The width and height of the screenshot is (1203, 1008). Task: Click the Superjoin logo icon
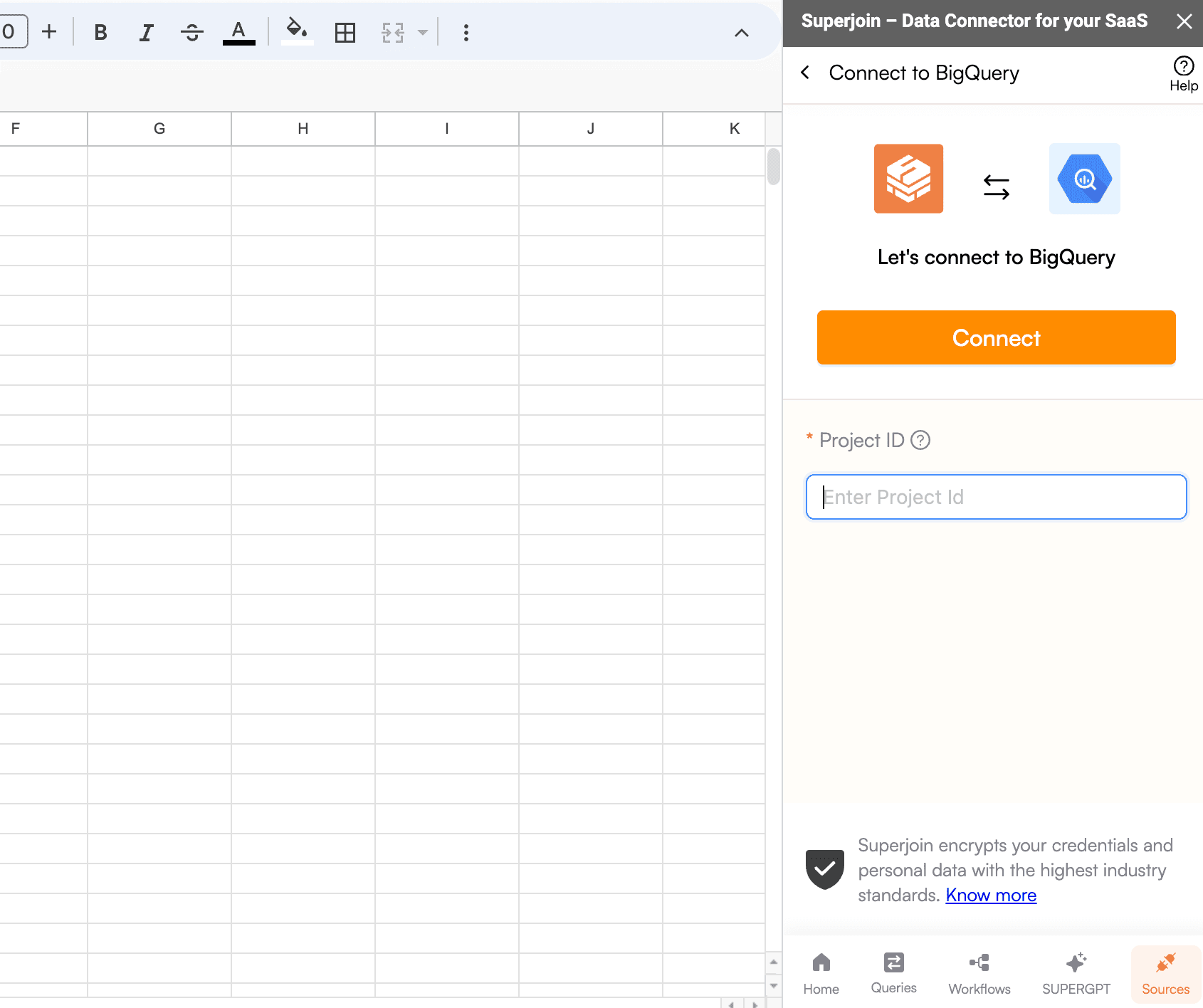tap(908, 179)
